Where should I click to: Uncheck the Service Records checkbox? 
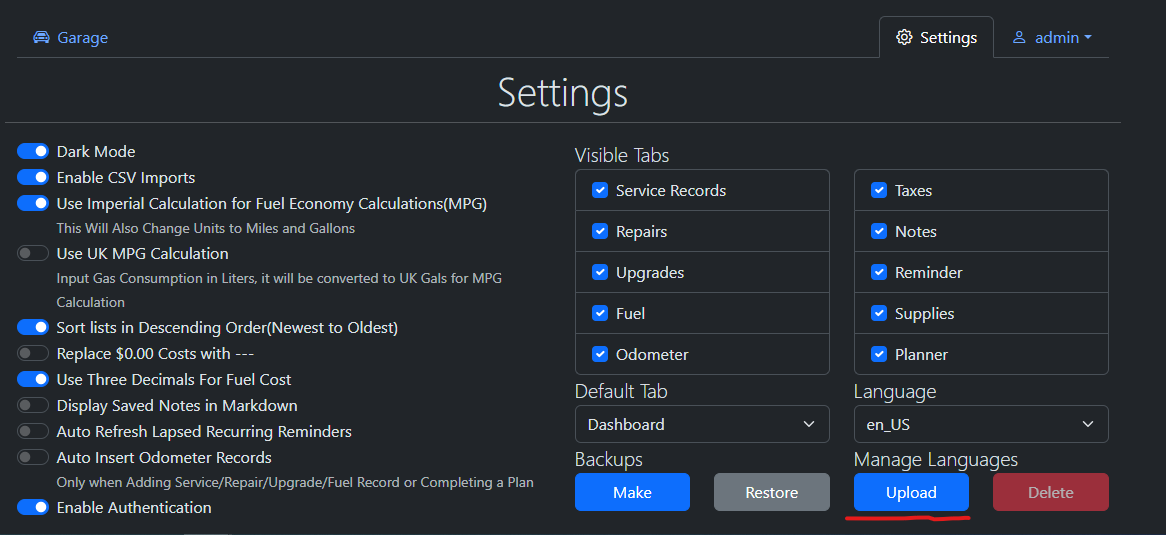tap(600, 190)
